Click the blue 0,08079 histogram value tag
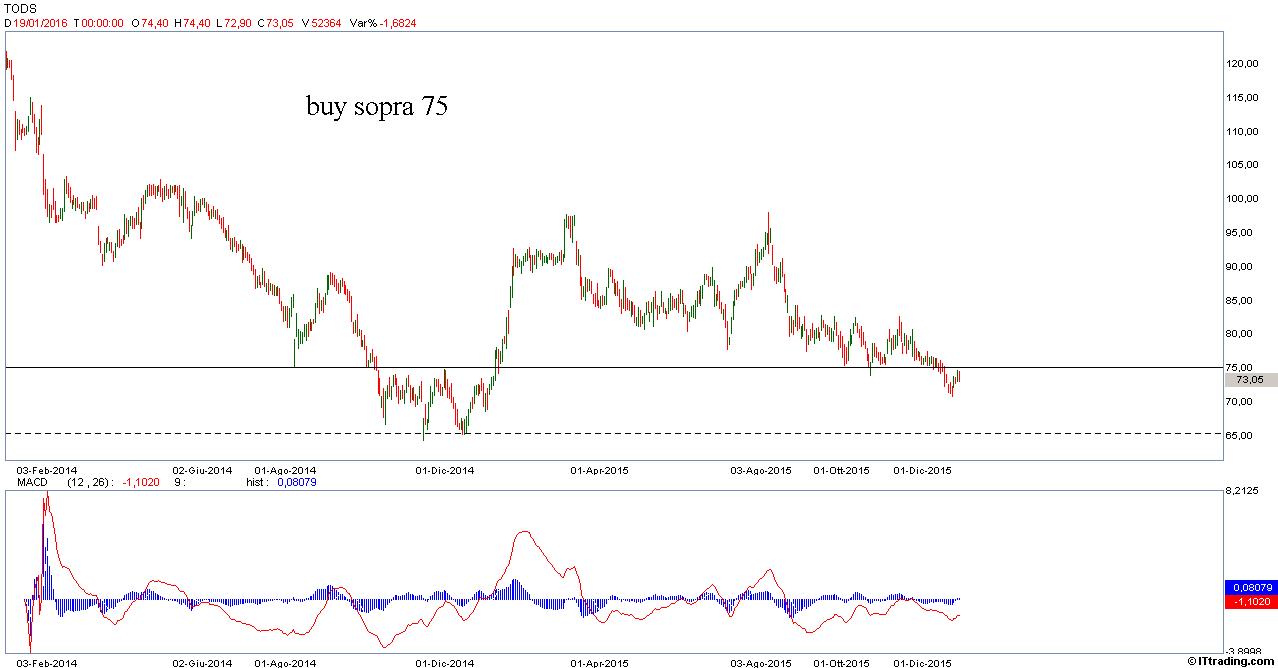 click(1249, 587)
